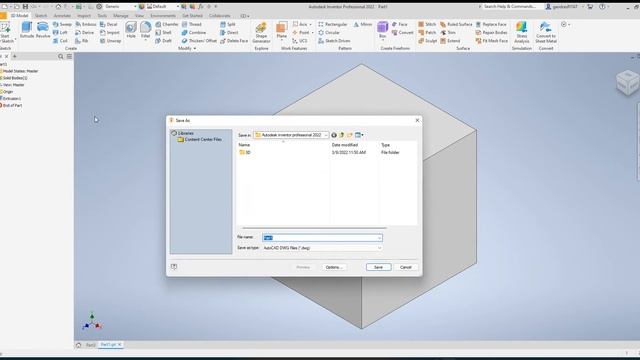This screenshot has width=640, height=360.
Task: Select the Libraries tree item
Action: tap(182, 133)
